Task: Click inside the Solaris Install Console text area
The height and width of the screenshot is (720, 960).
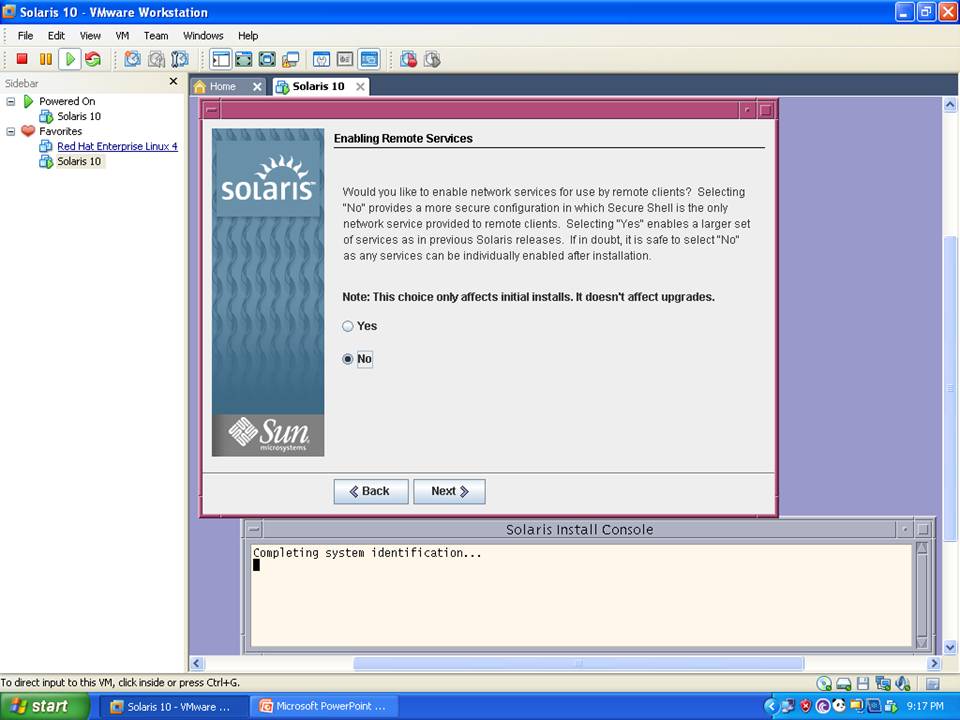Action: 582,594
